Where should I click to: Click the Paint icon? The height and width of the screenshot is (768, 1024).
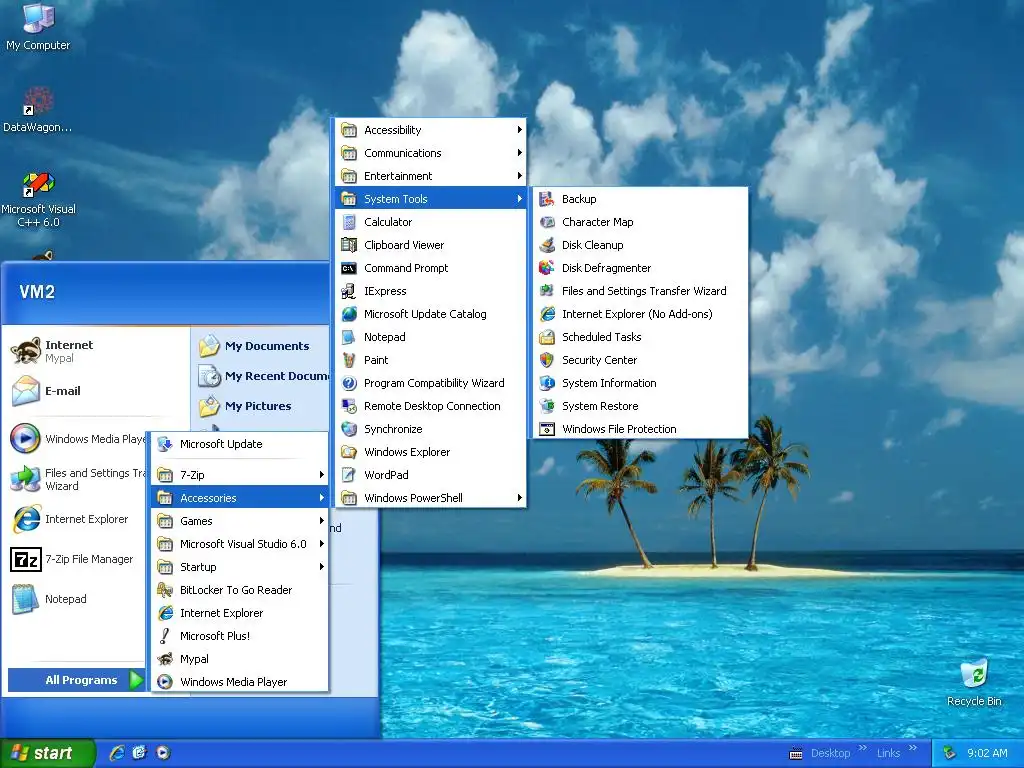(349, 360)
